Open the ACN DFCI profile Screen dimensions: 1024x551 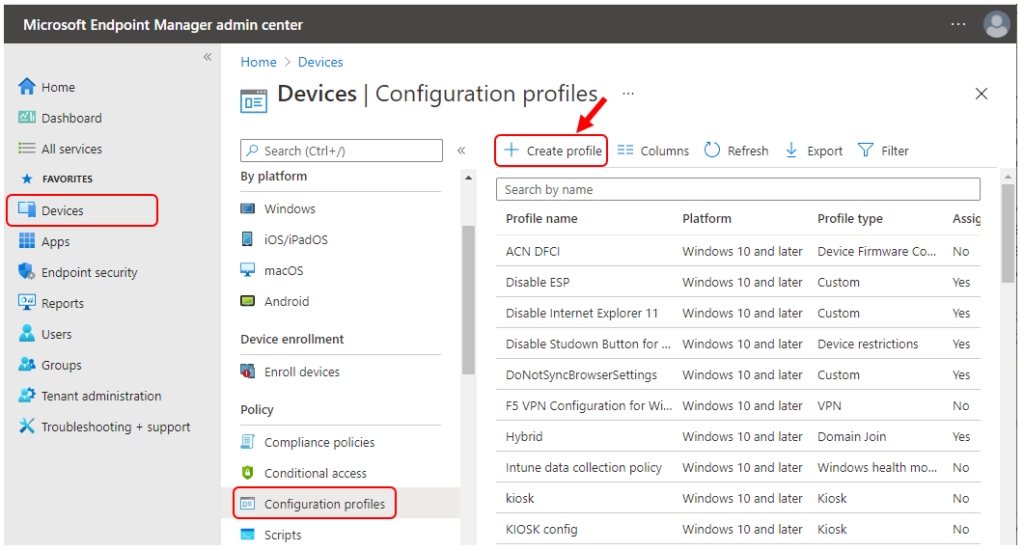533,251
